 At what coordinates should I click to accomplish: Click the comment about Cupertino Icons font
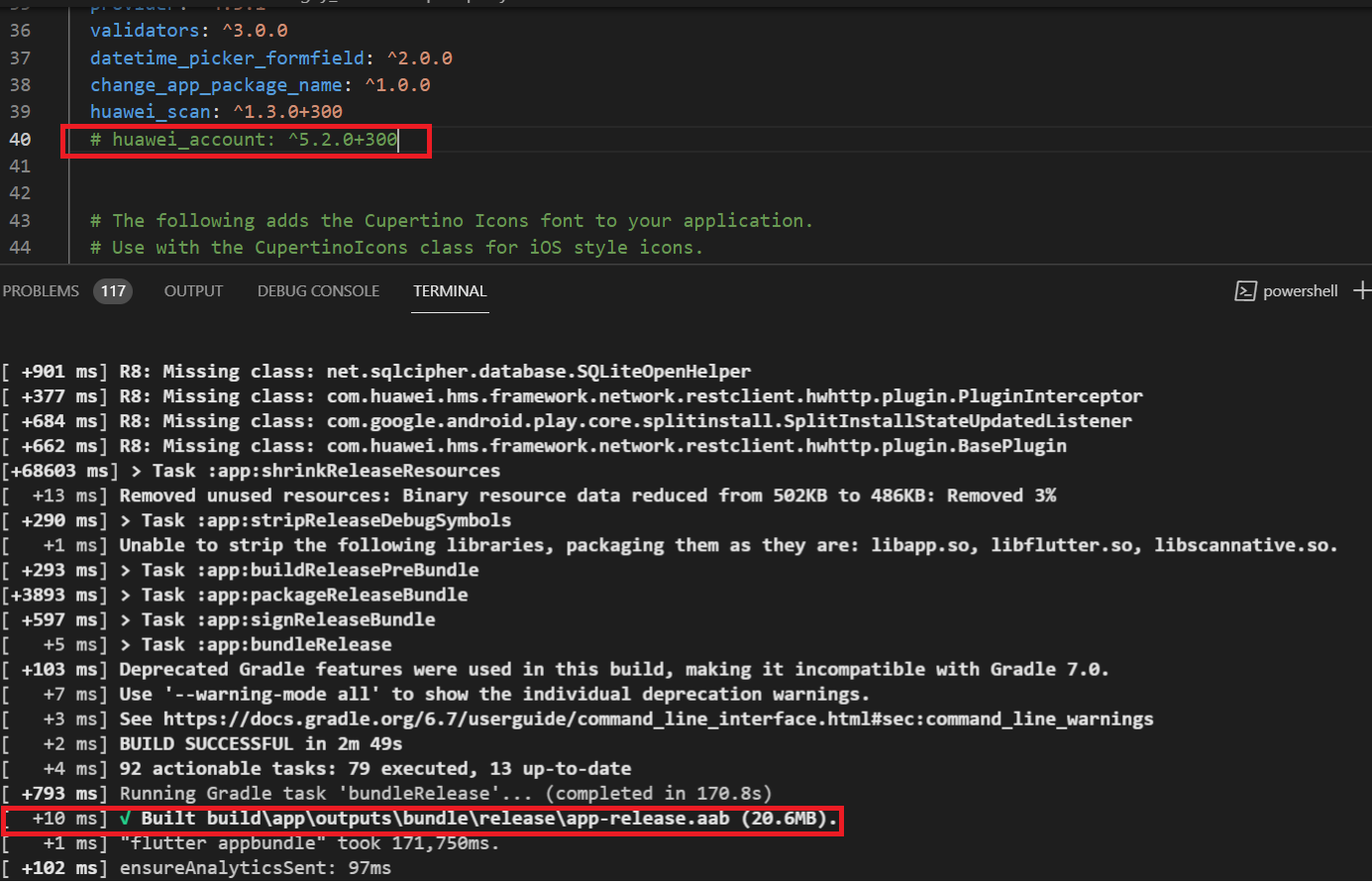point(451,220)
